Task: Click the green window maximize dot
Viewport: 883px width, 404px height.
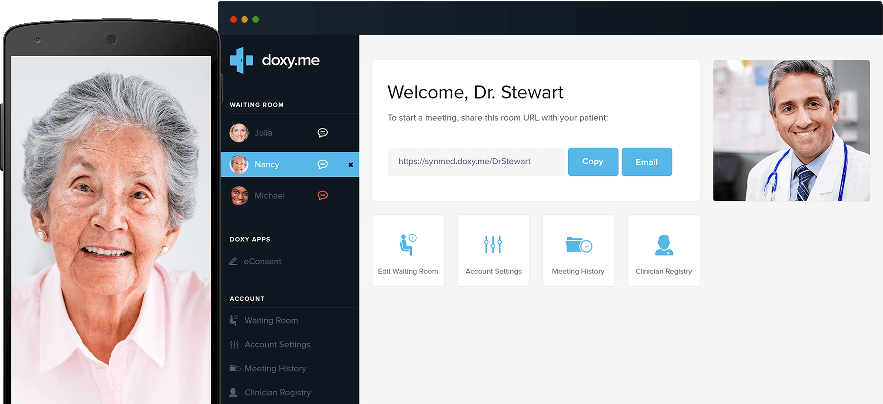Action: [x=256, y=19]
